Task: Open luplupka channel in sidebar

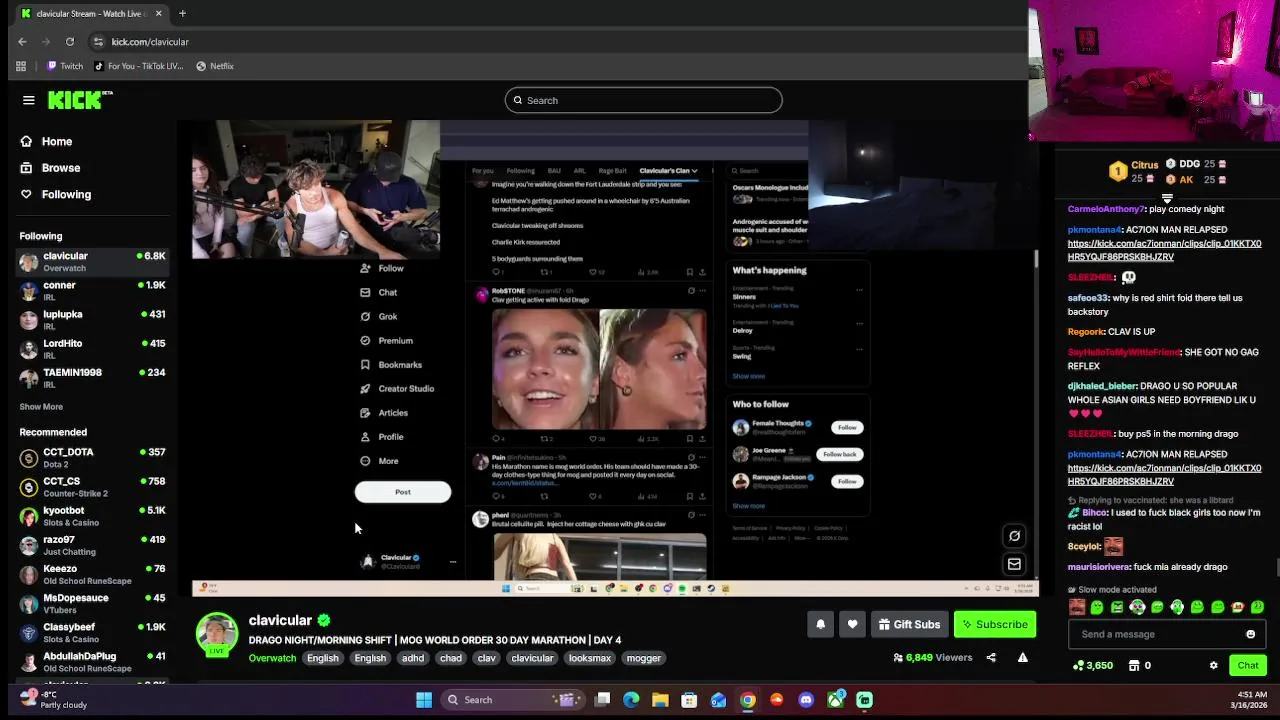Action: pyautogui.click(x=92, y=320)
